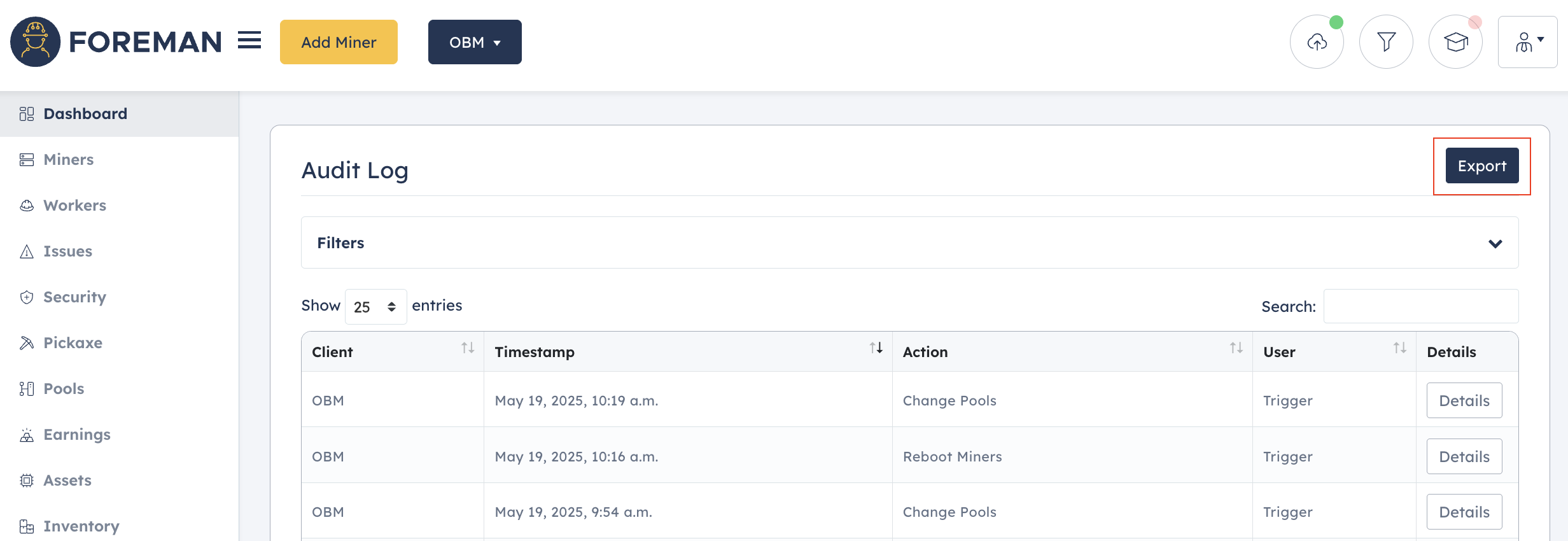
Task: Open the Assets menu item
Action: [120, 481]
